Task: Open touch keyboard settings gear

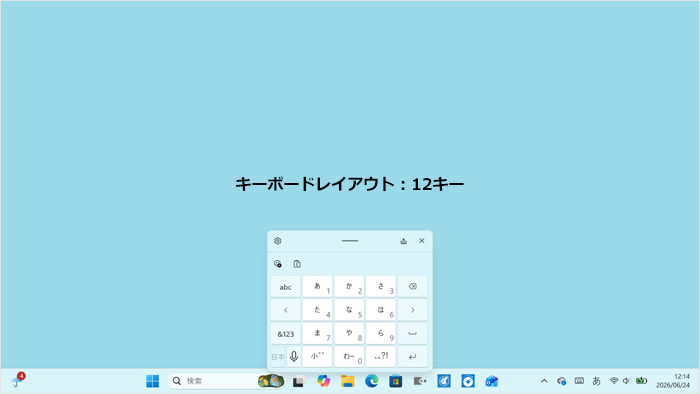Action: [278, 241]
